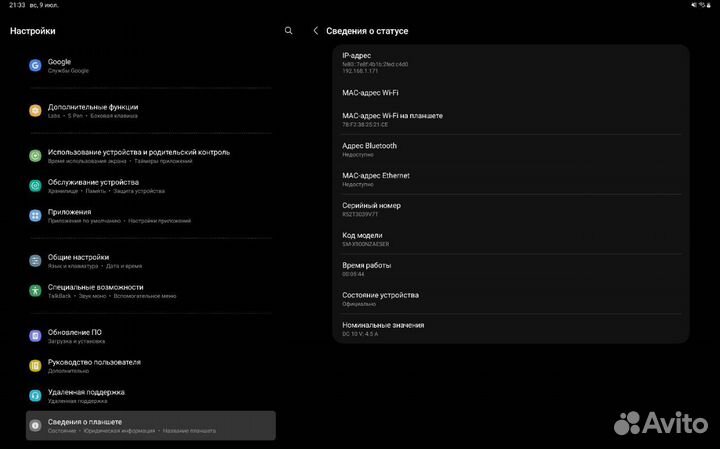
Task: Tap the Серийный номер row
Action: (511, 209)
